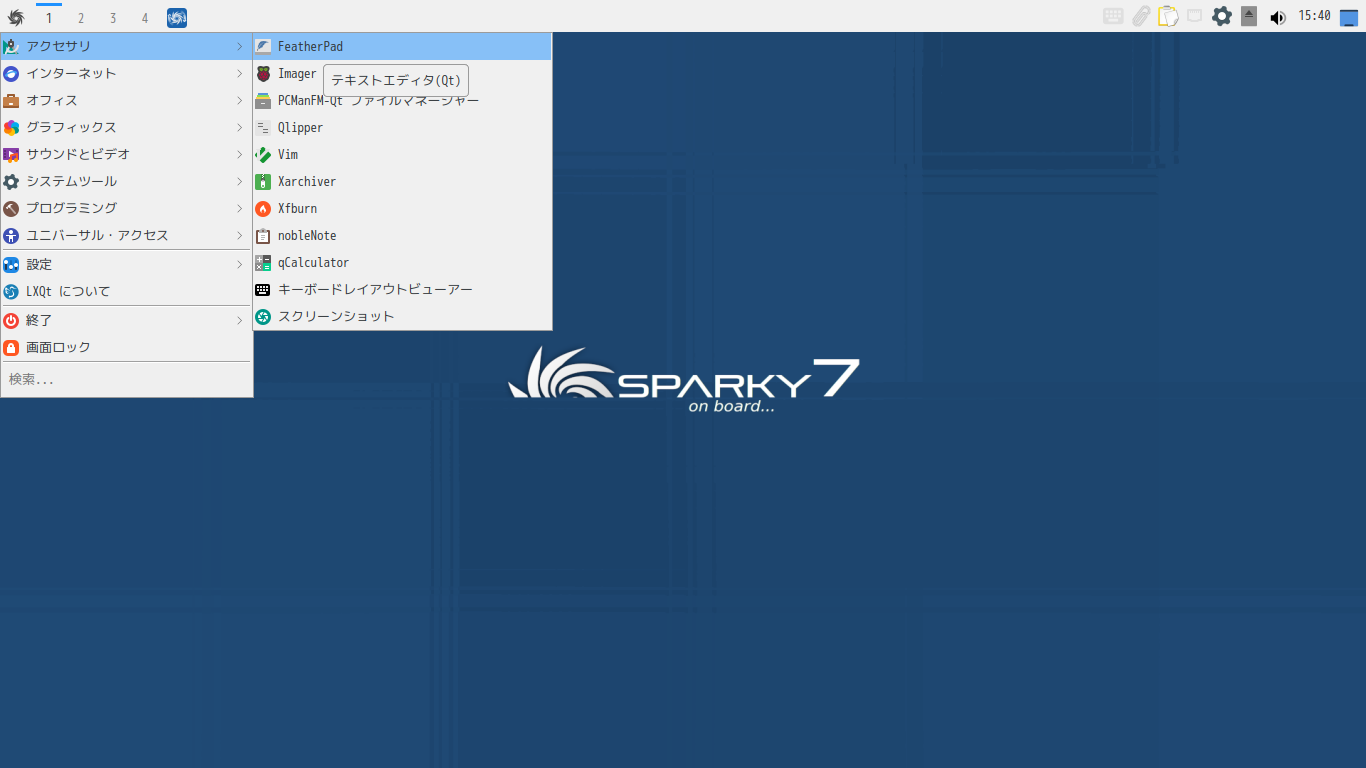Open the Raspberry Pi Imager icon
Screen dimensions: 1366x768
click(263, 74)
